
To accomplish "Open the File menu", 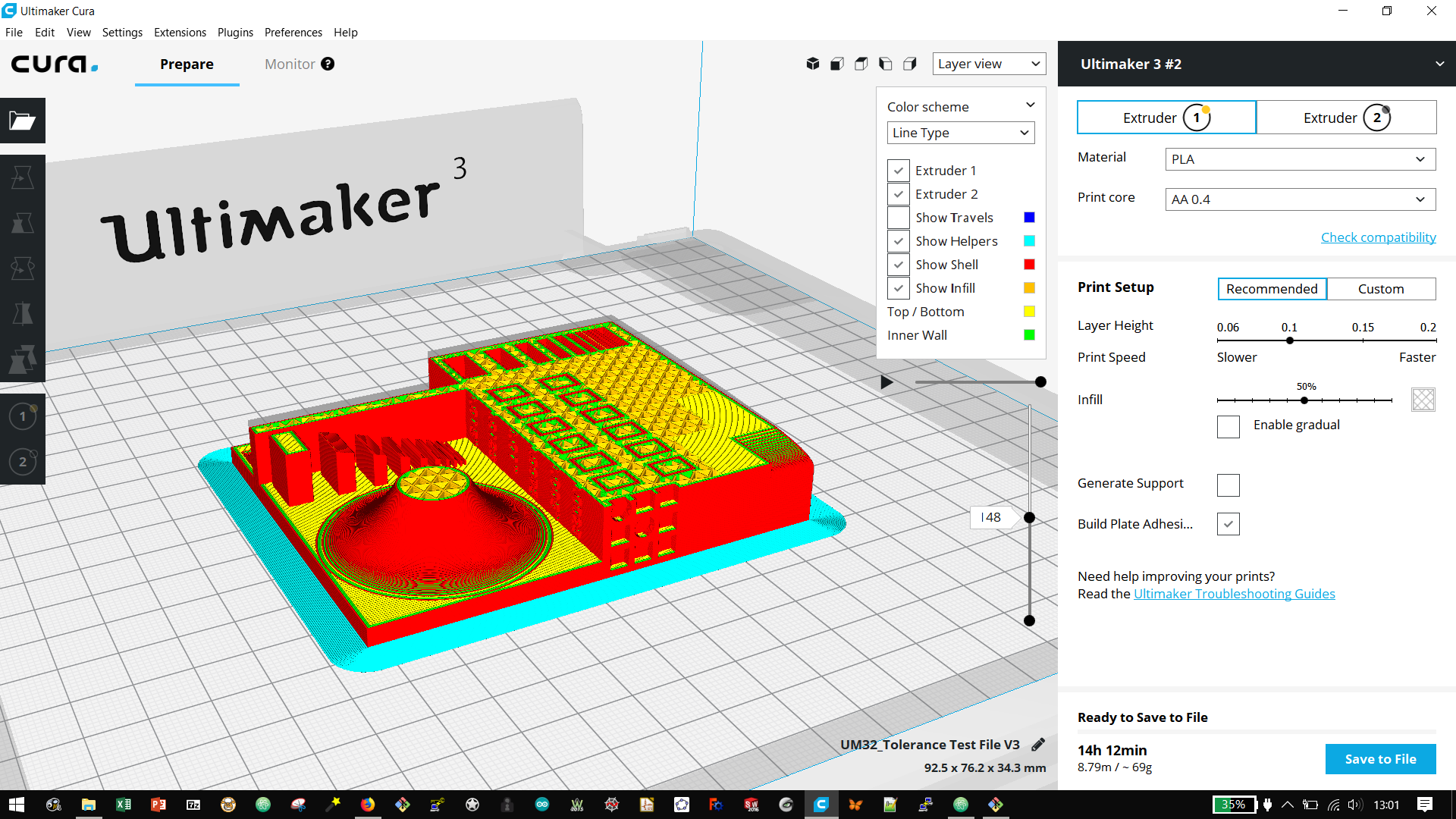I will (14, 33).
